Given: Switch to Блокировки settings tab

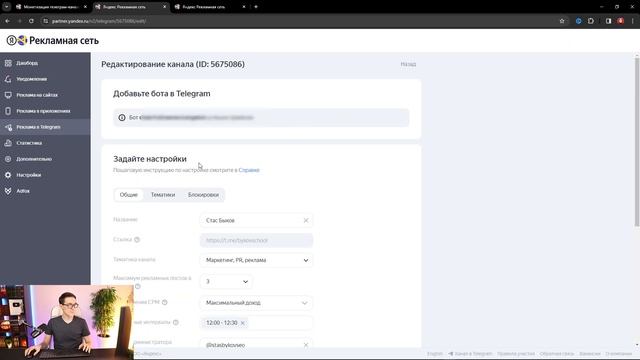Looking at the screenshot, I should pos(203,195).
